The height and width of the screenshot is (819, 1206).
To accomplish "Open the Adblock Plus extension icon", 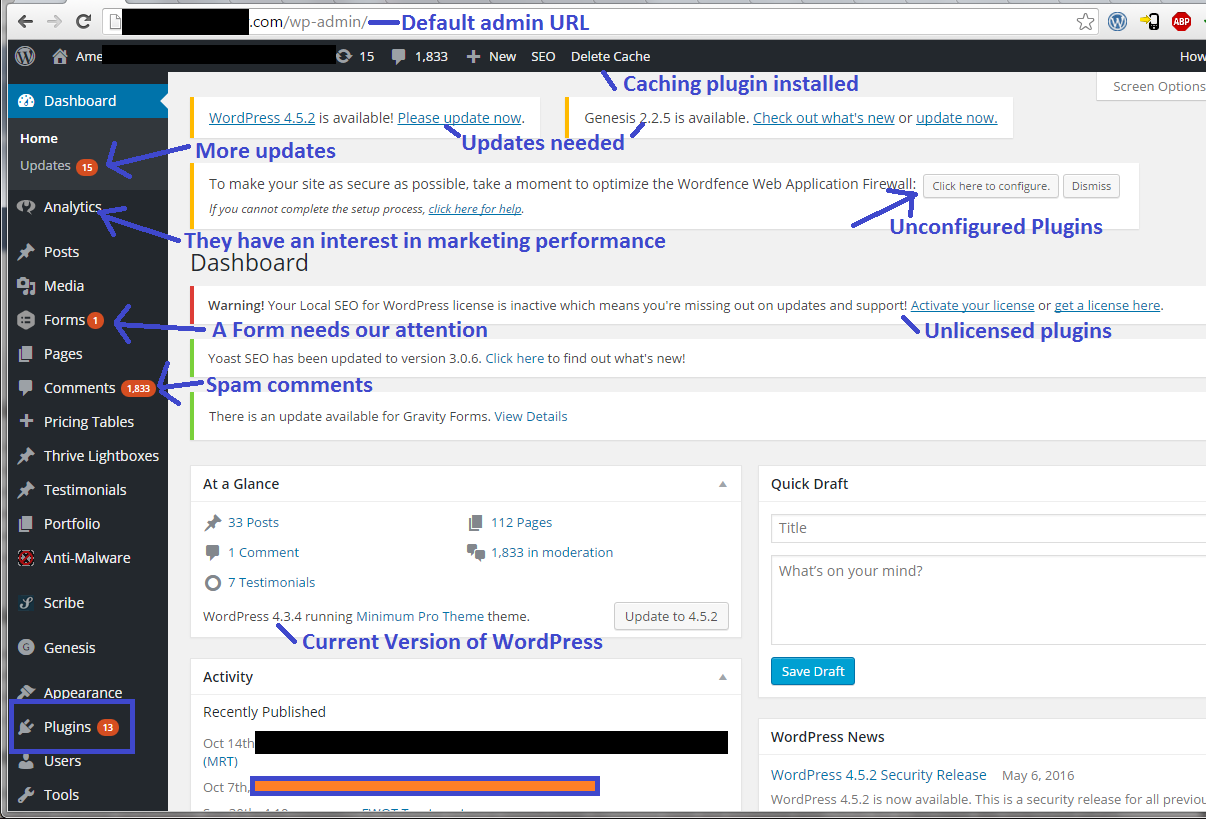I will [x=1181, y=21].
